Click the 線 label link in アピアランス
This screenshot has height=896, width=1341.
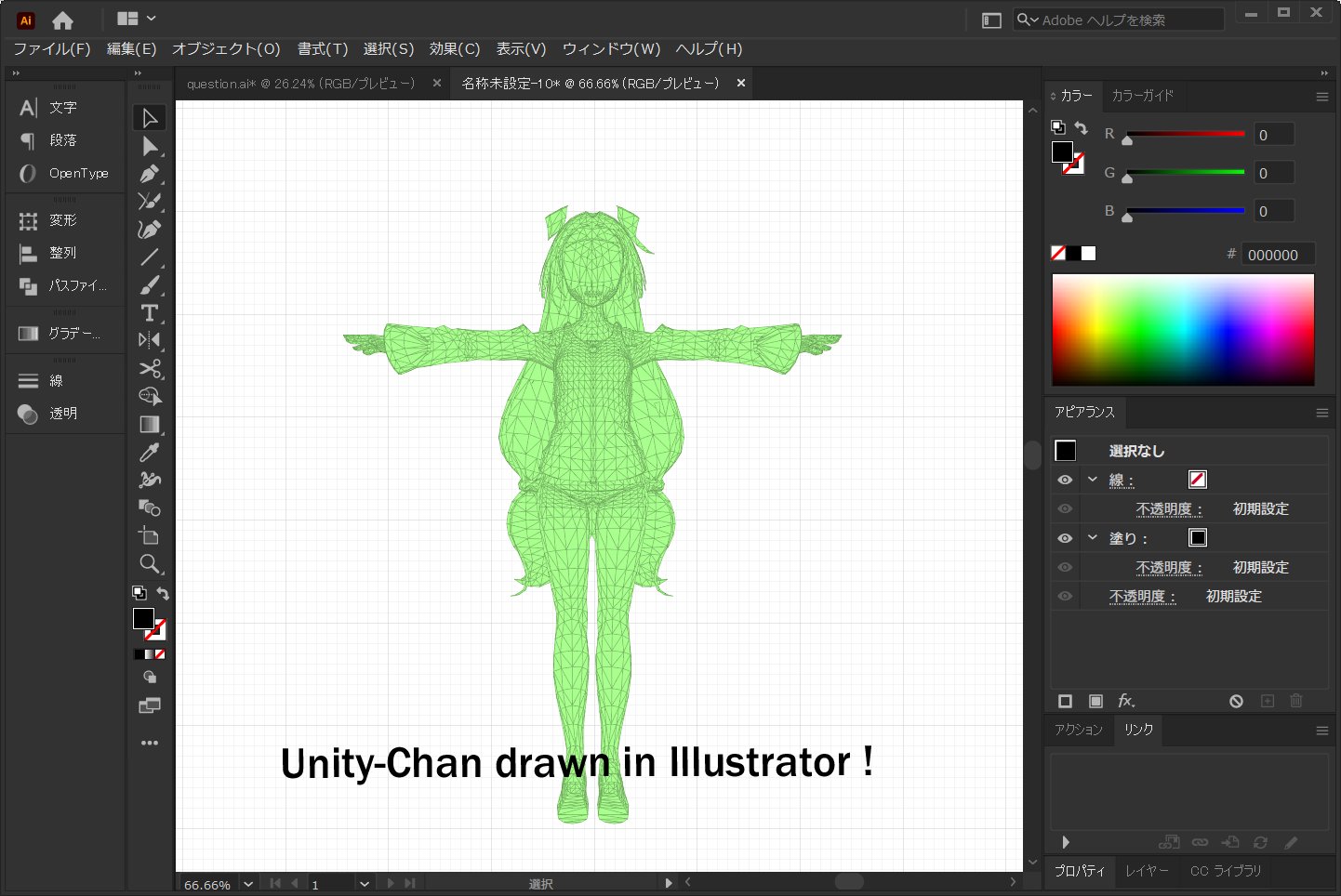(1122, 481)
